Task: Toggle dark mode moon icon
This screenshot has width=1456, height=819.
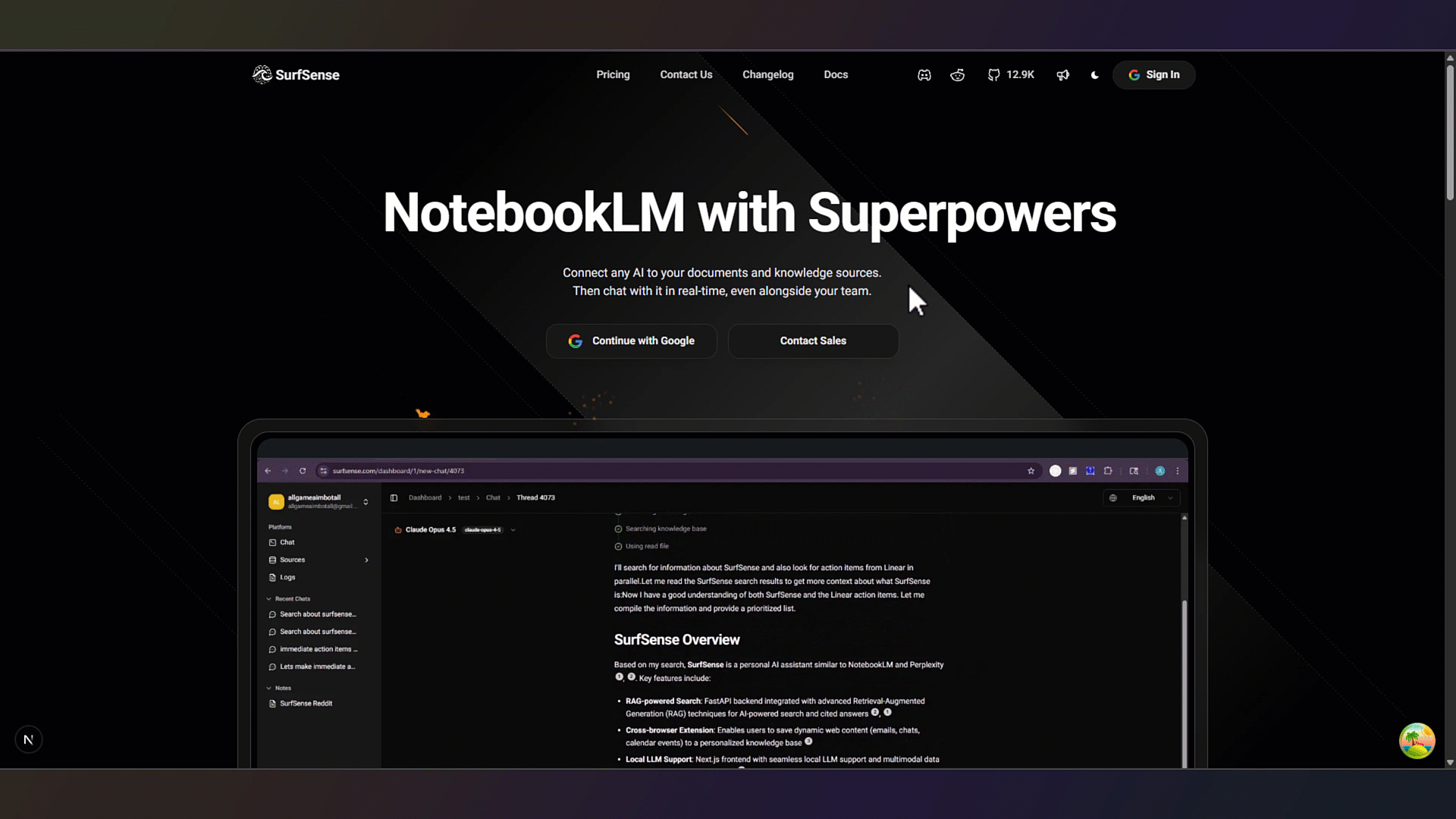Action: point(1094,75)
